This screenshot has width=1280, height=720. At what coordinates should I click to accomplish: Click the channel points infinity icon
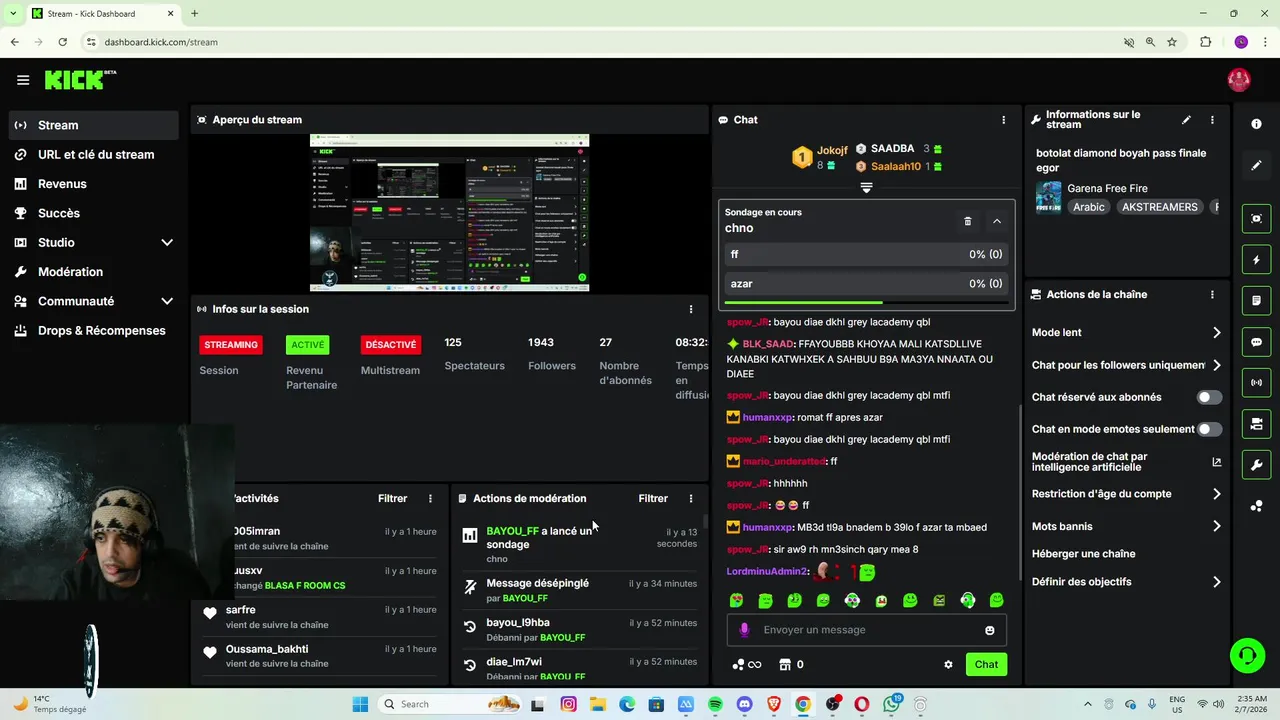pos(747,664)
